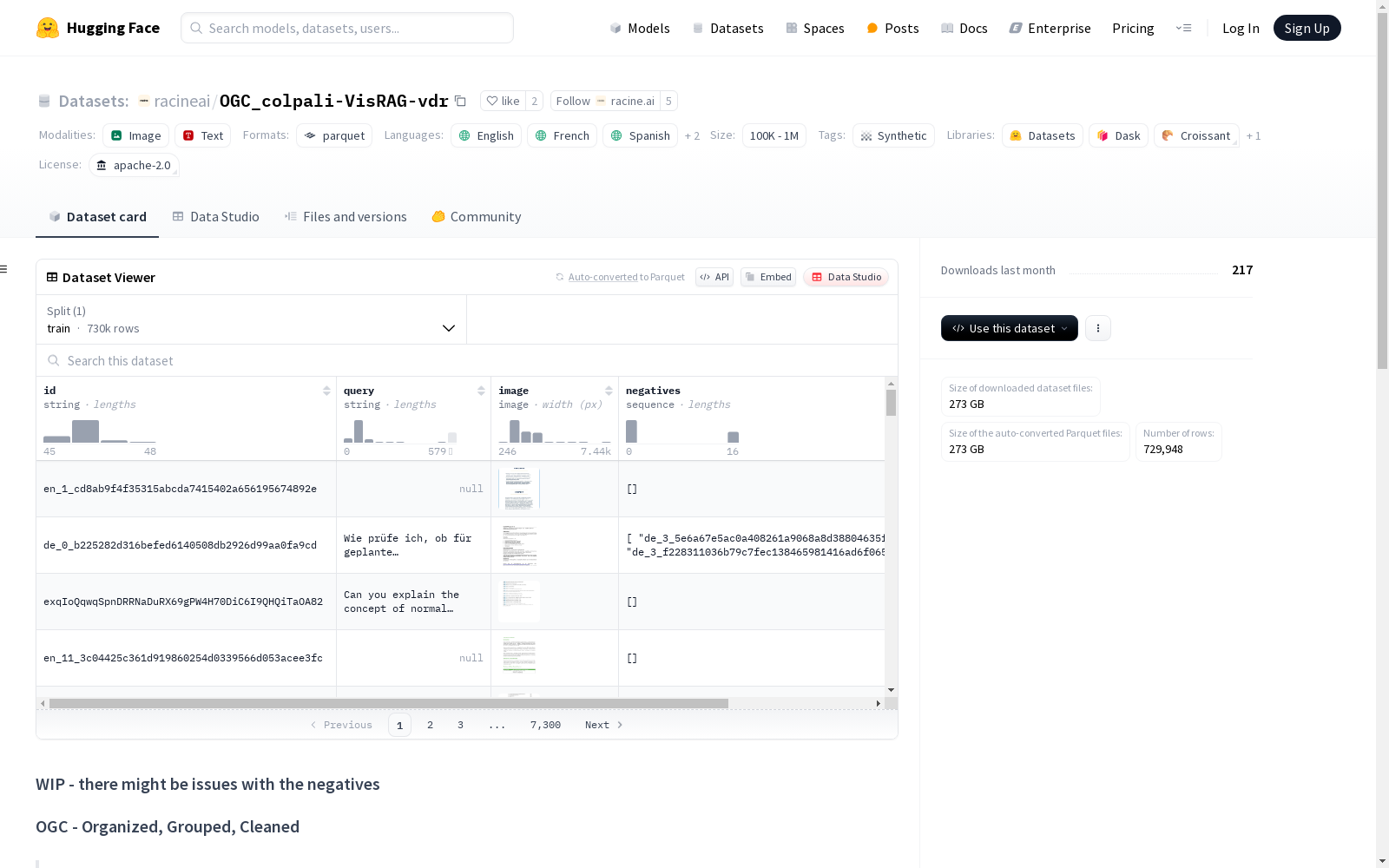Show two more languages
Image resolution: width=1389 pixels, height=868 pixels.
click(x=692, y=135)
